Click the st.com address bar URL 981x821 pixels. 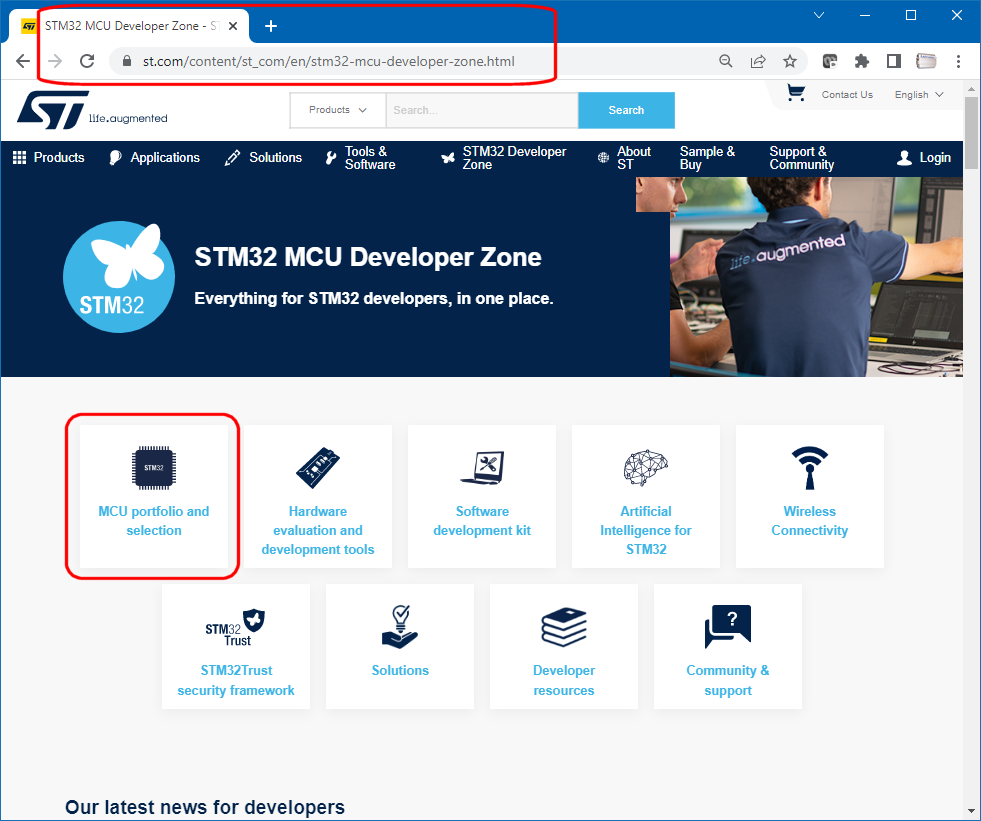[x=329, y=61]
